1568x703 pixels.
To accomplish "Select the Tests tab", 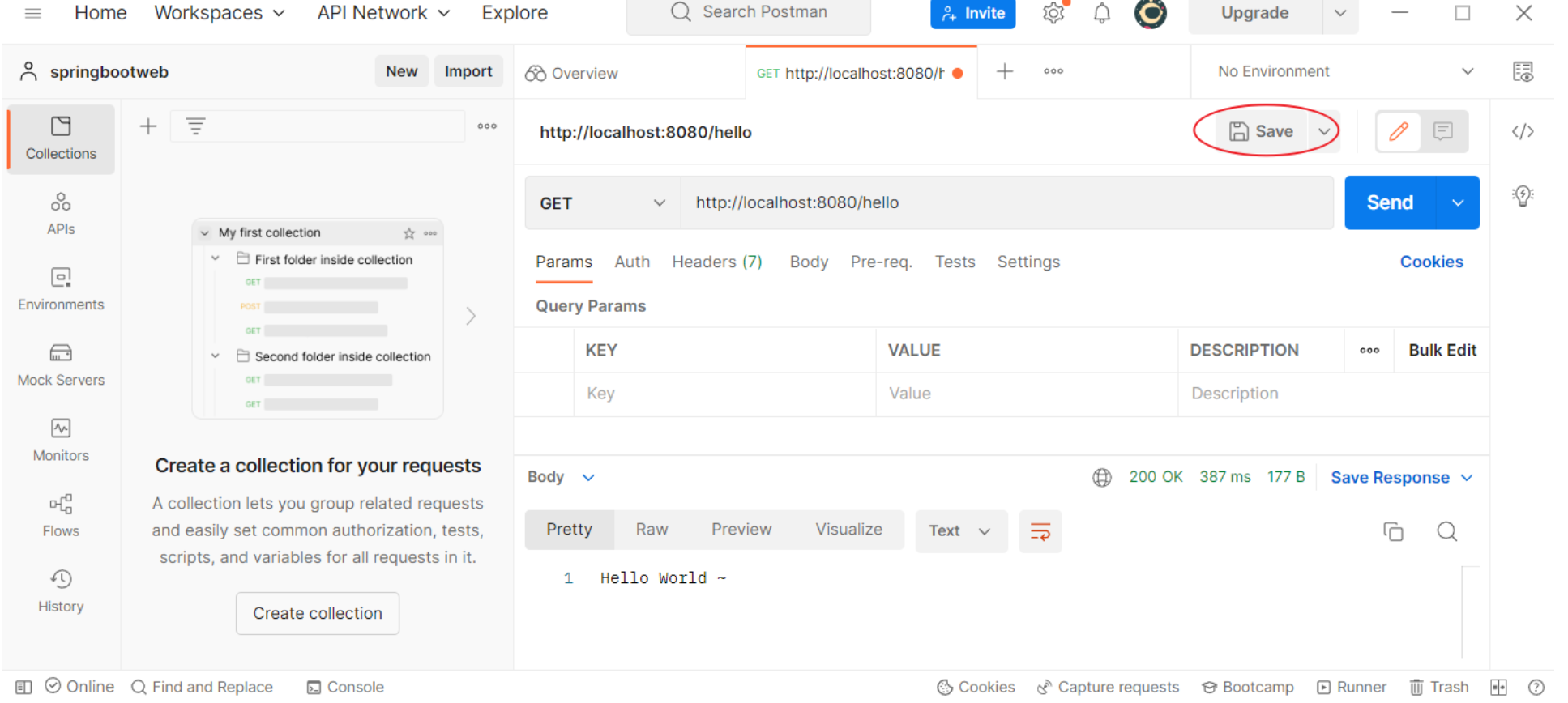I will pyautogui.click(x=955, y=262).
